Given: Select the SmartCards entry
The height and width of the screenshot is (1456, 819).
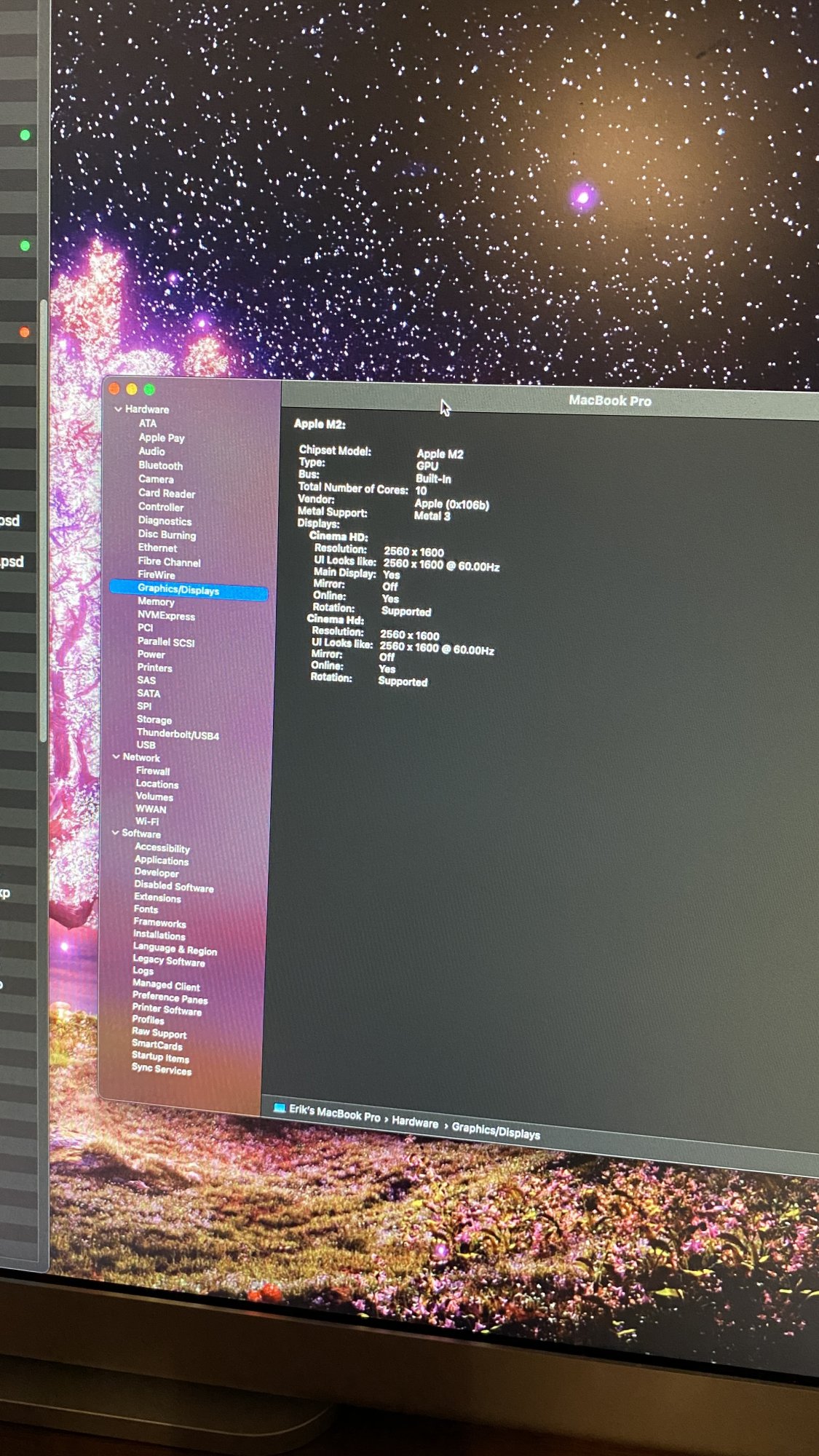Looking at the screenshot, I should [157, 1045].
